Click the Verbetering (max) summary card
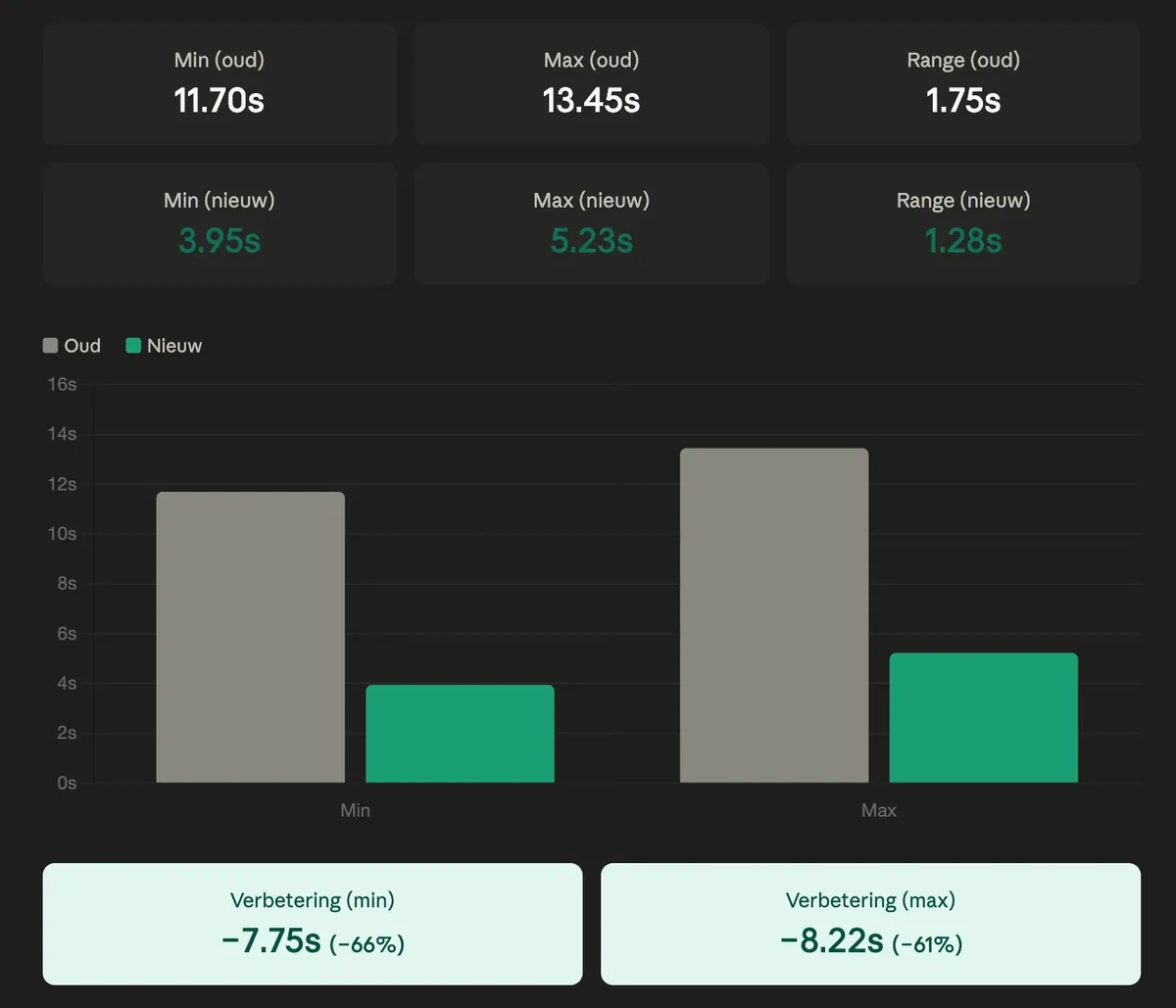Image resolution: width=1176 pixels, height=1008 pixels. pos(870,924)
